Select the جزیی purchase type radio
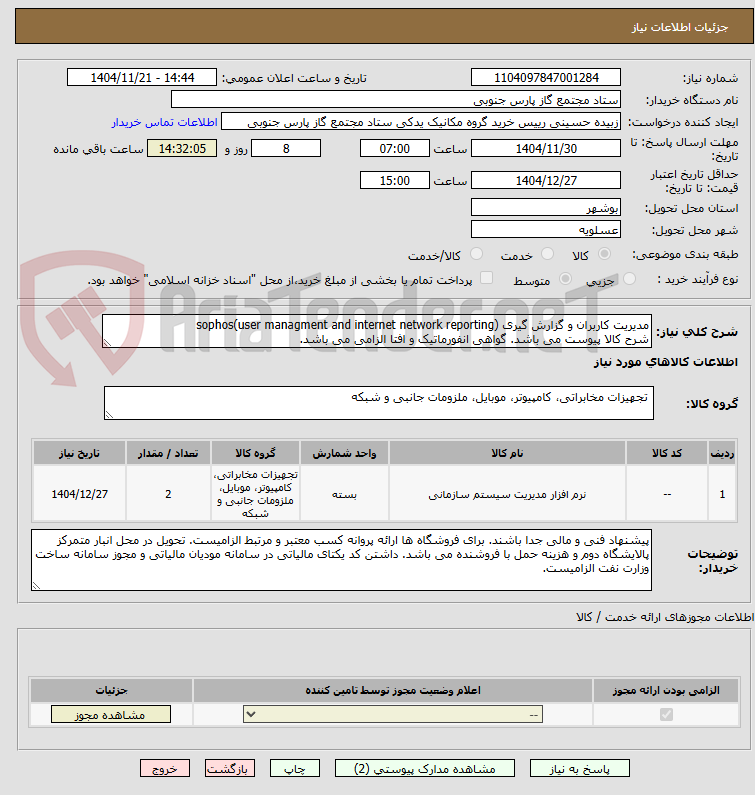Screen dimensions: 755x795 pos(629,278)
